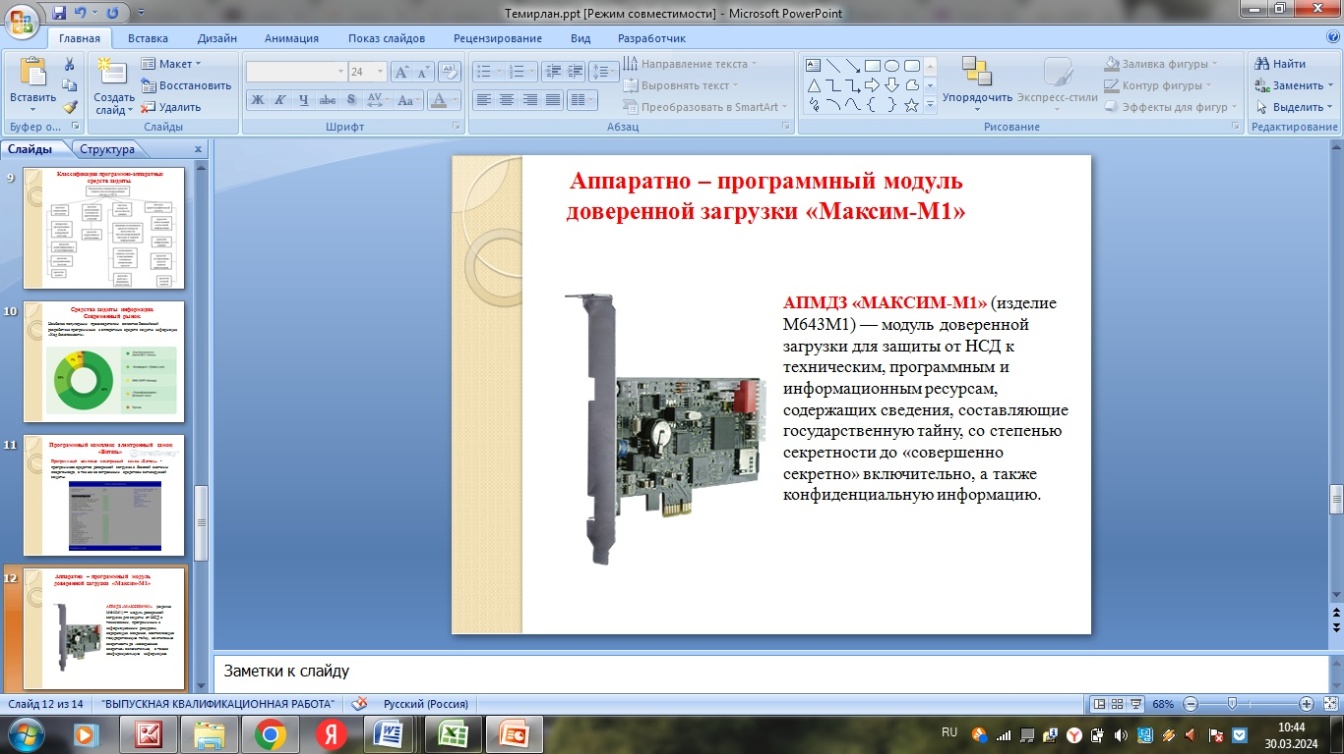
Task: Switch to the Анимация tab
Action: pos(291,38)
